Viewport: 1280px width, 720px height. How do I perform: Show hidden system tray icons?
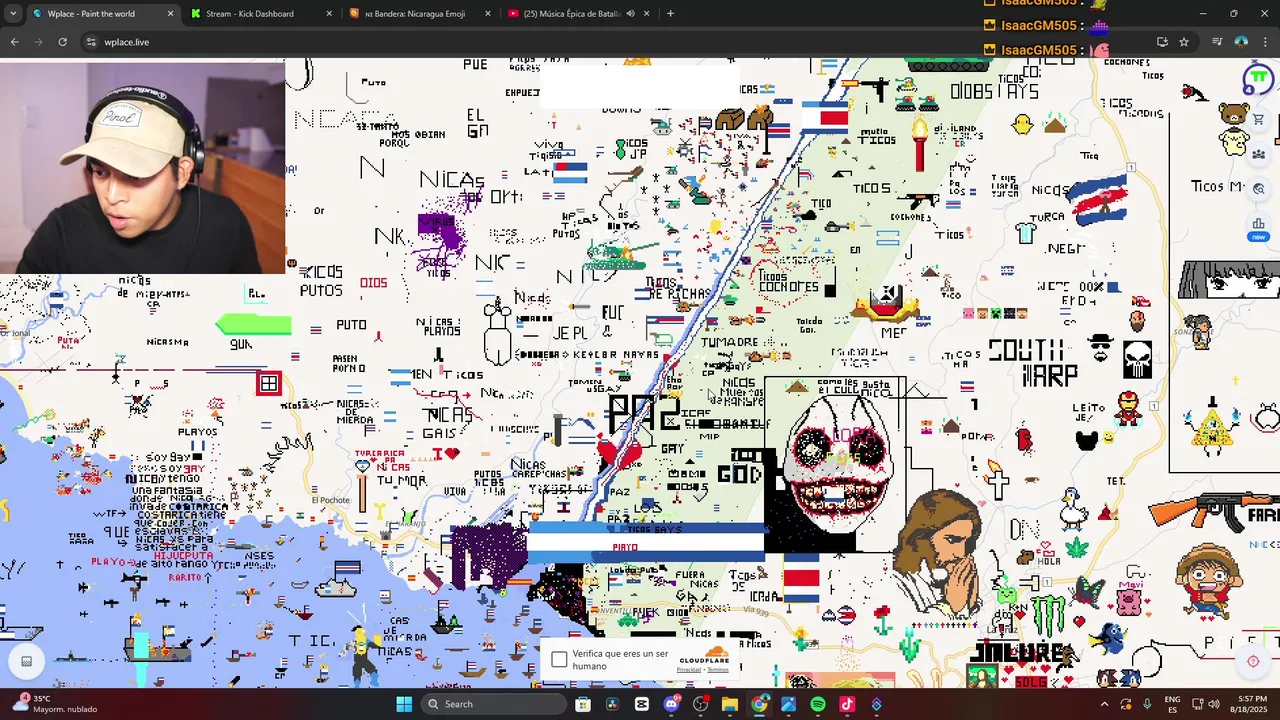coord(1104,704)
